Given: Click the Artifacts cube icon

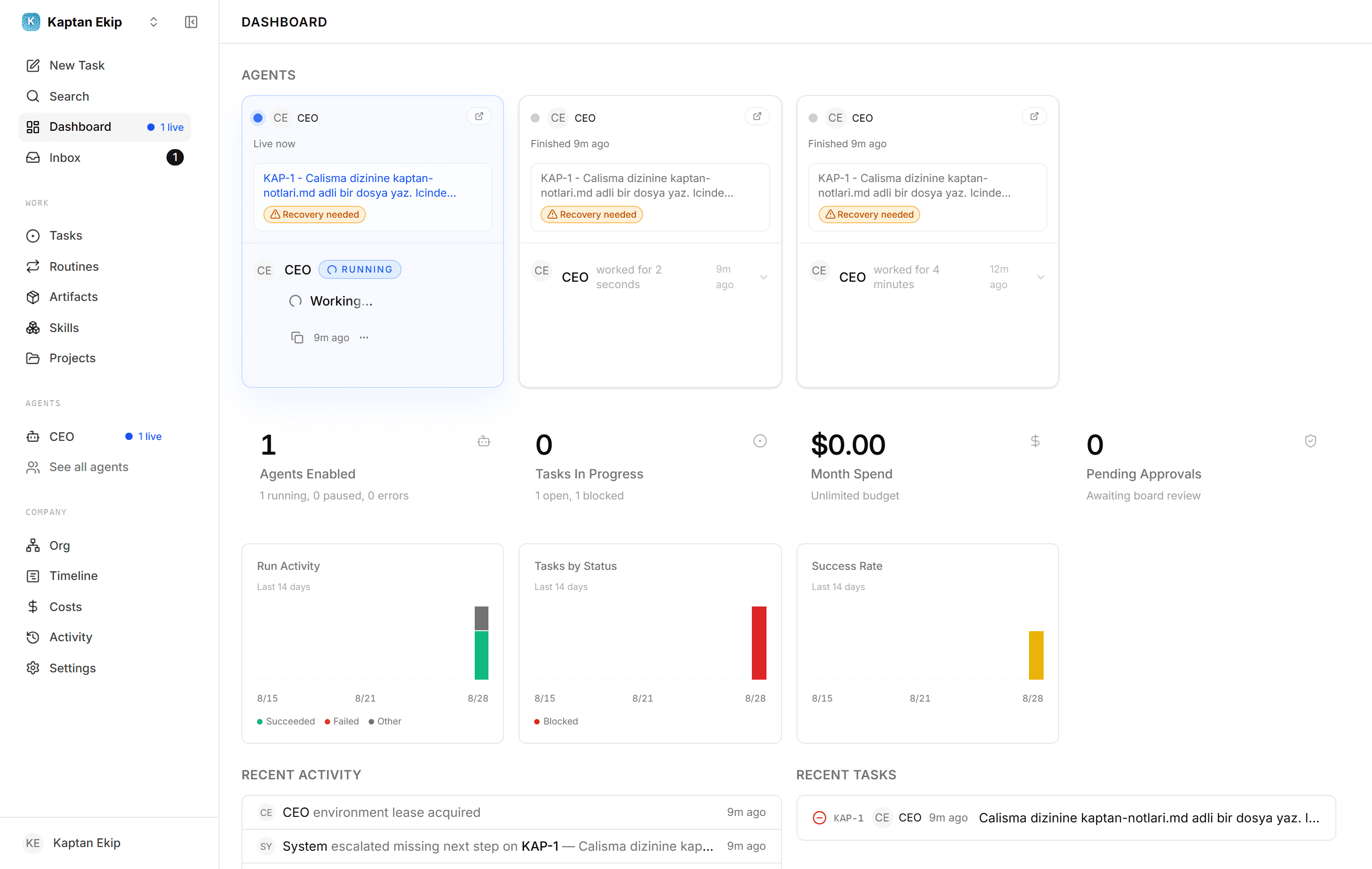Looking at the screenshot, I should click(33, 297).
